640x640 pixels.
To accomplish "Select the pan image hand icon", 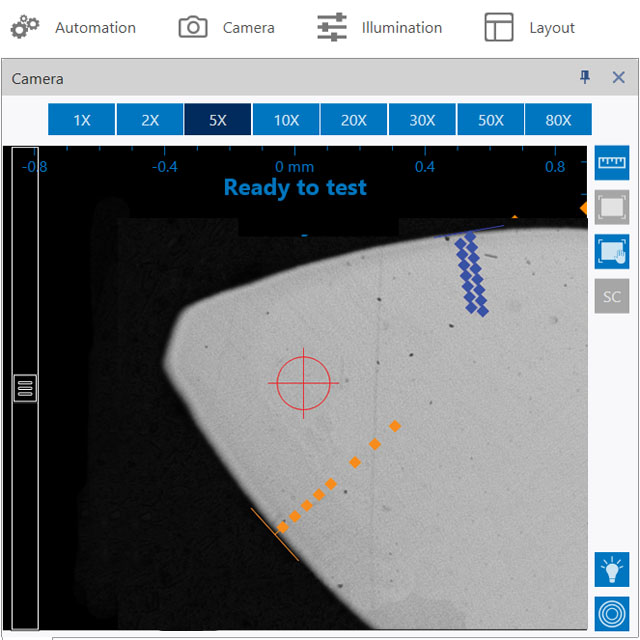I will [611, 252].
